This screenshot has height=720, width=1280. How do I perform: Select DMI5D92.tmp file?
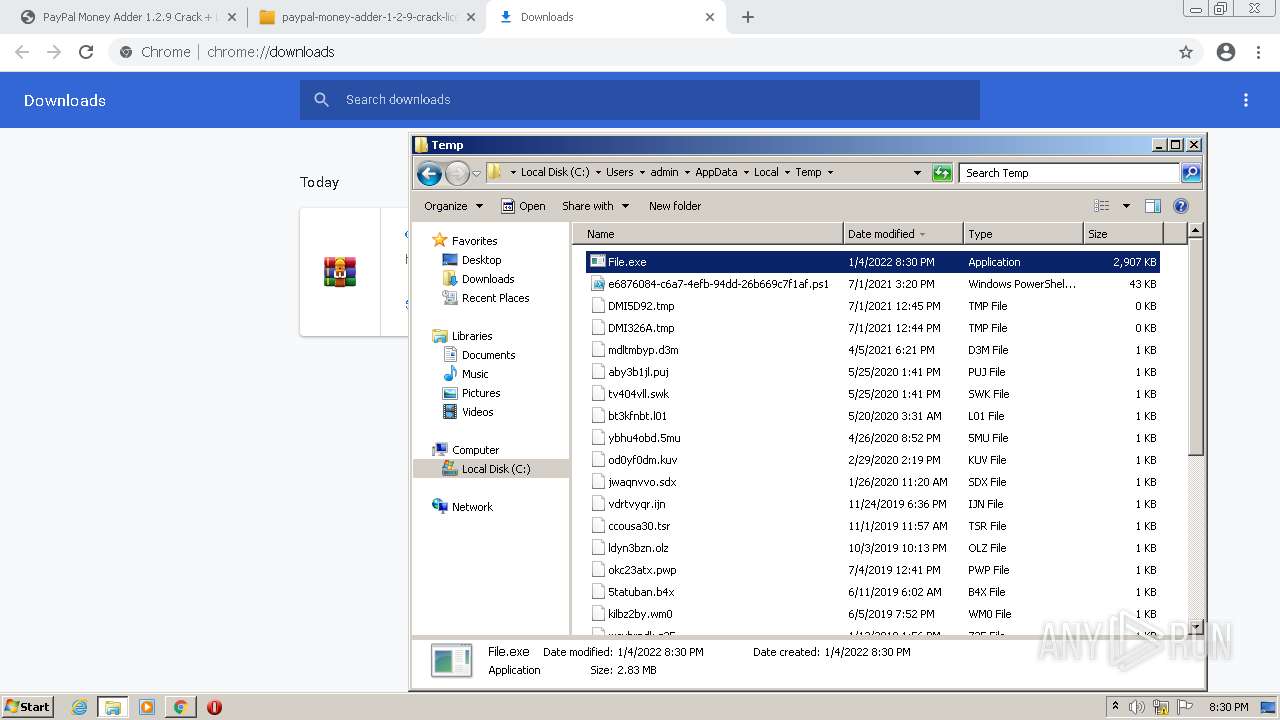tap(873, 306)
